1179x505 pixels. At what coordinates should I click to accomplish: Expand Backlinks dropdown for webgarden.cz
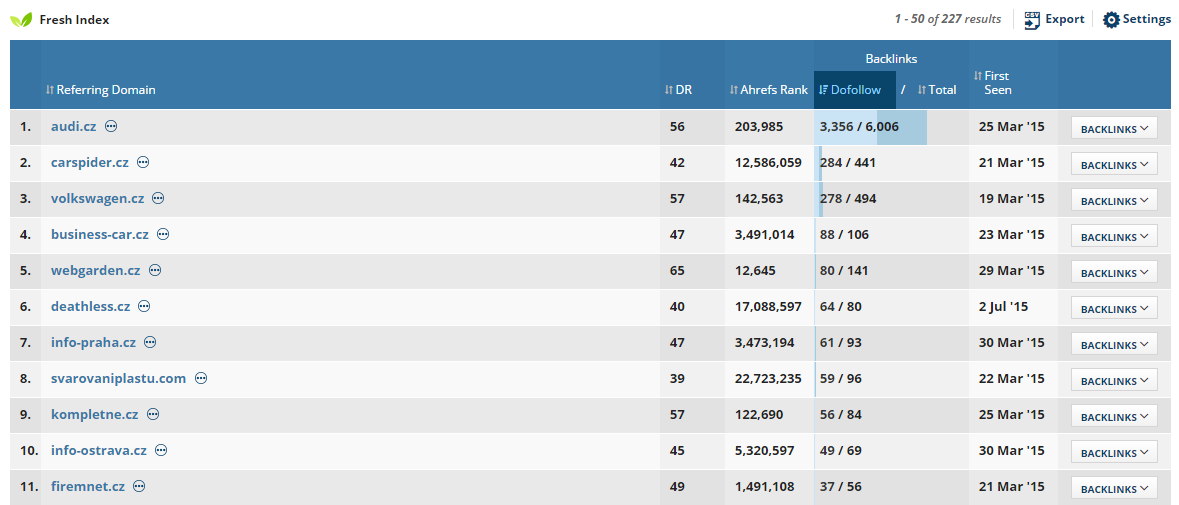tap(1114, 273)
